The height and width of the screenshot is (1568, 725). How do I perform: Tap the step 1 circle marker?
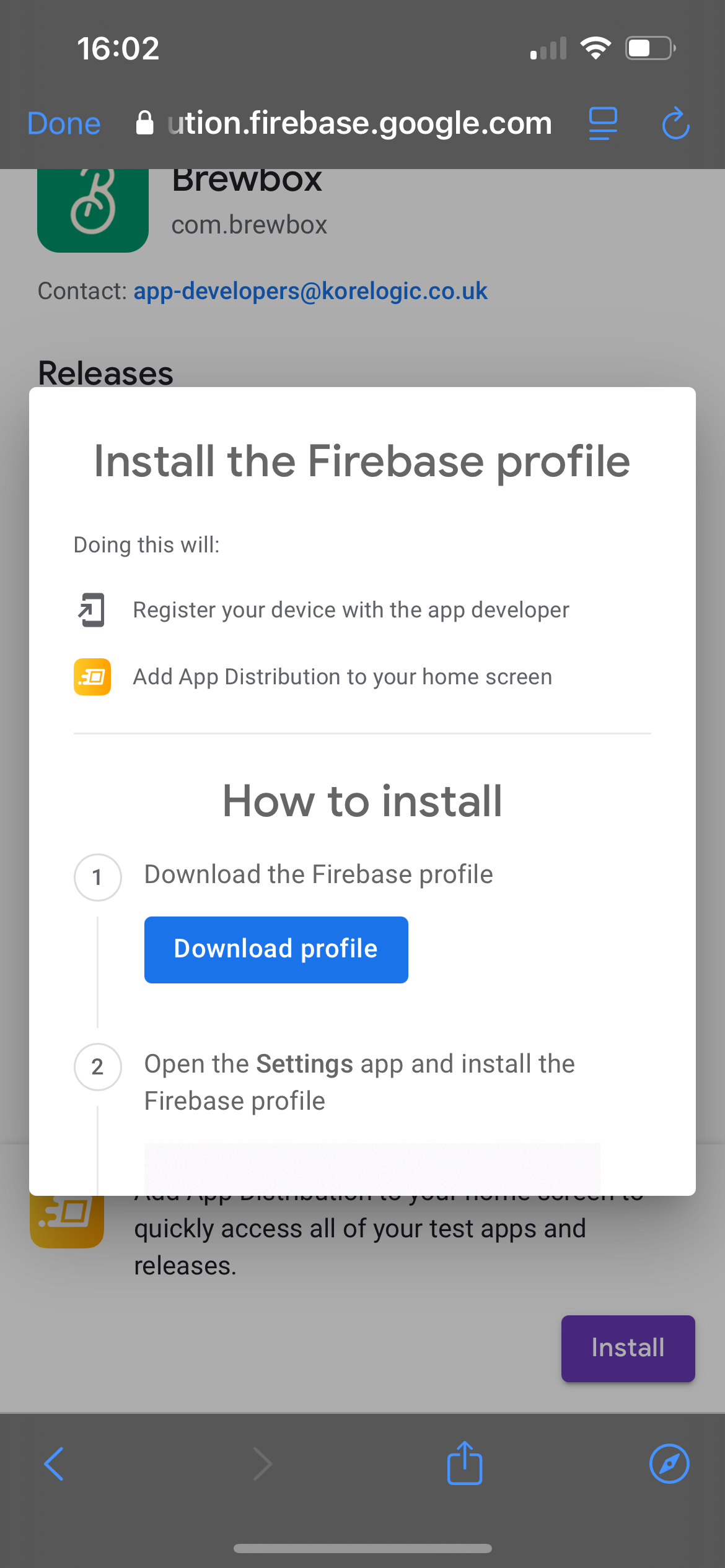[97, 877]
